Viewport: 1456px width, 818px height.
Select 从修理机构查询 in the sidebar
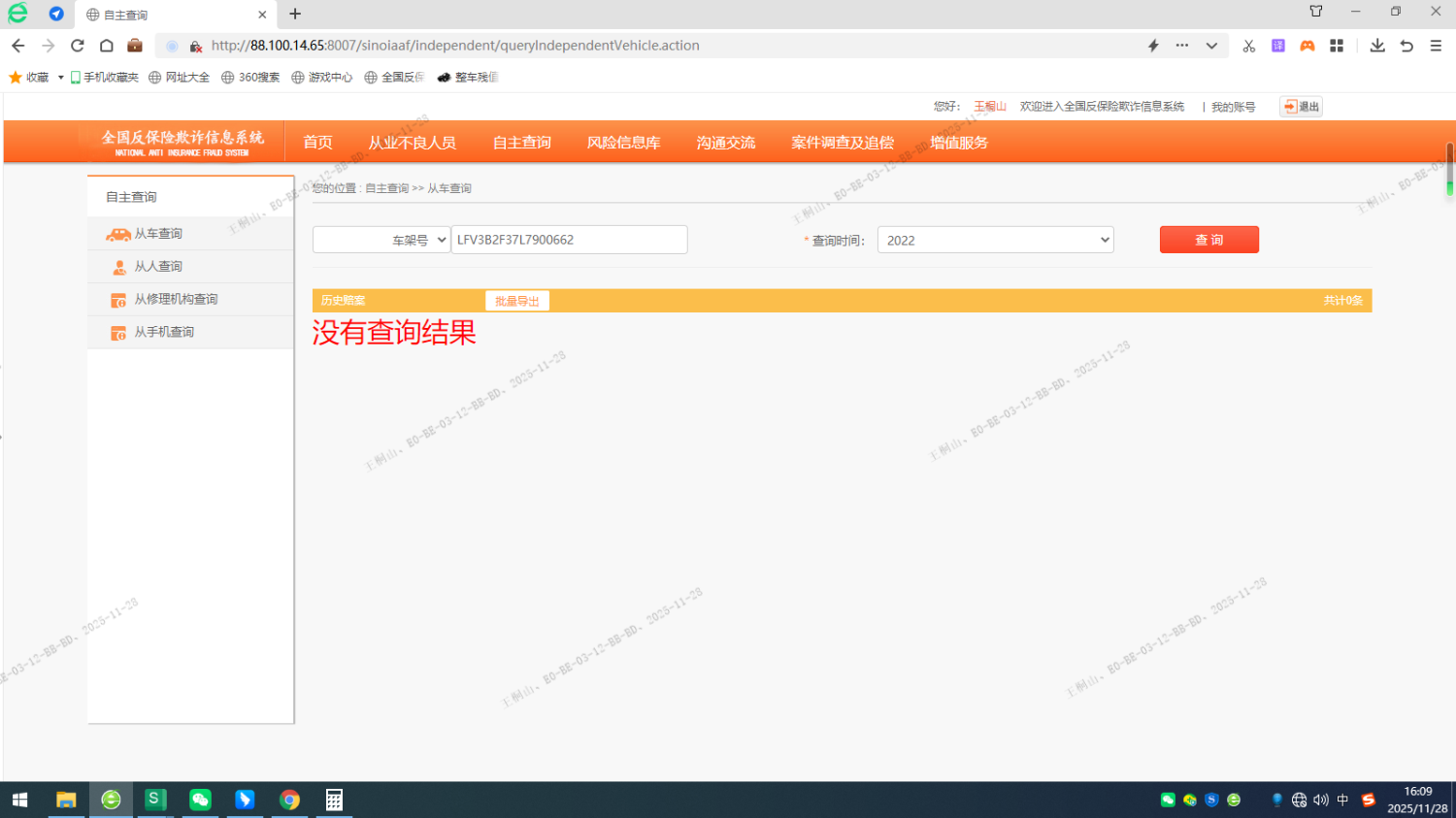click(x=176, y=300)
